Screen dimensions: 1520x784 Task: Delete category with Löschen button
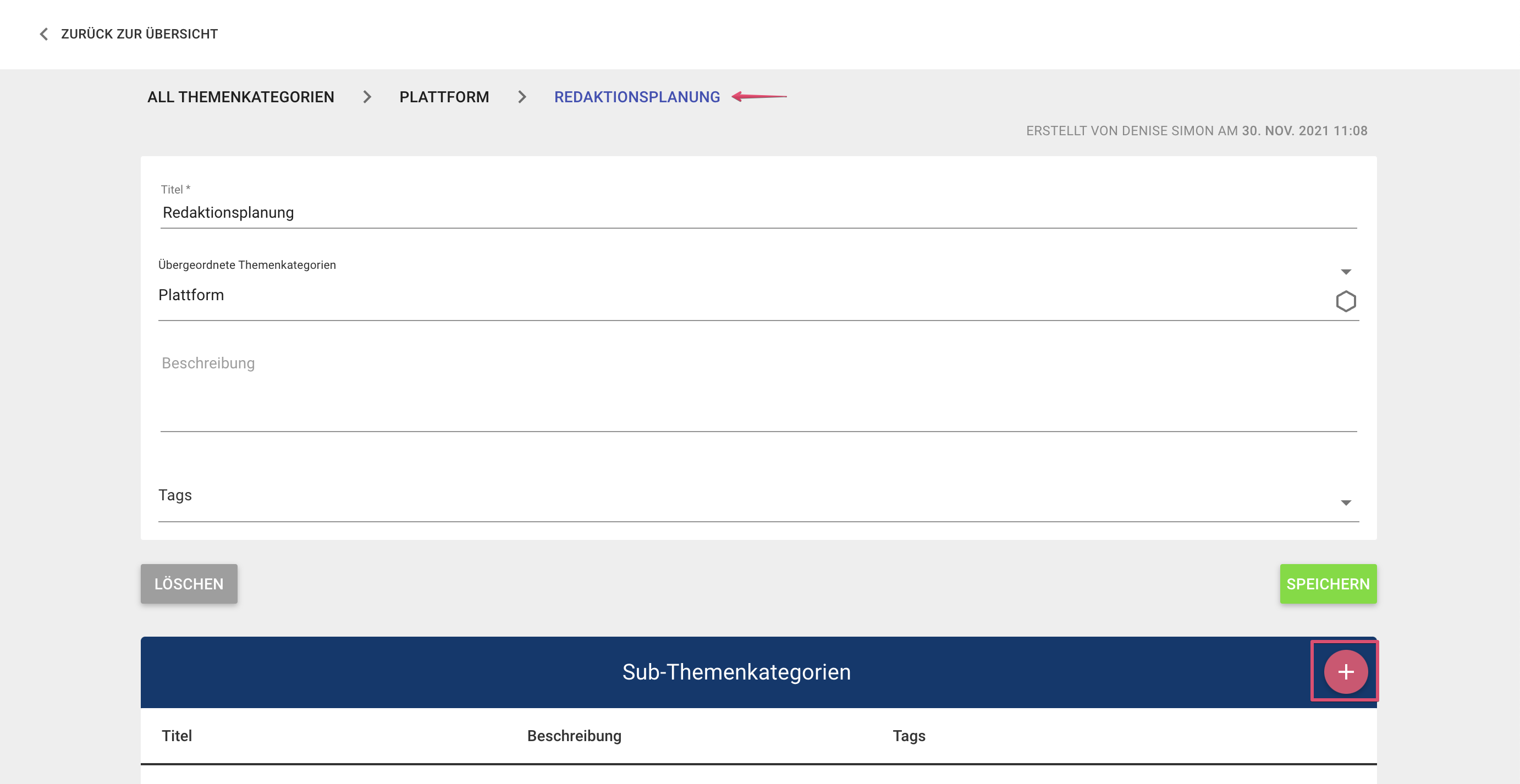pyautogui.click(x=189, y=583)
